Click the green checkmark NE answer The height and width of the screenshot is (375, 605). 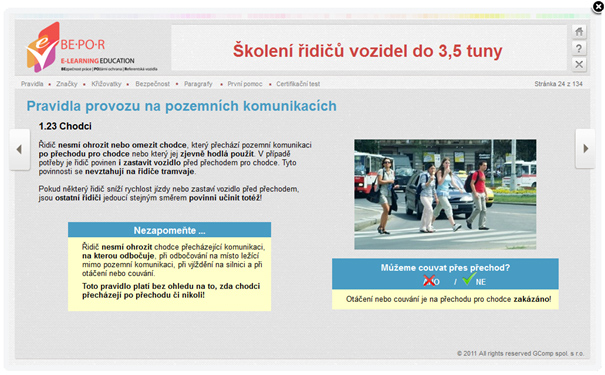[474, 280]
